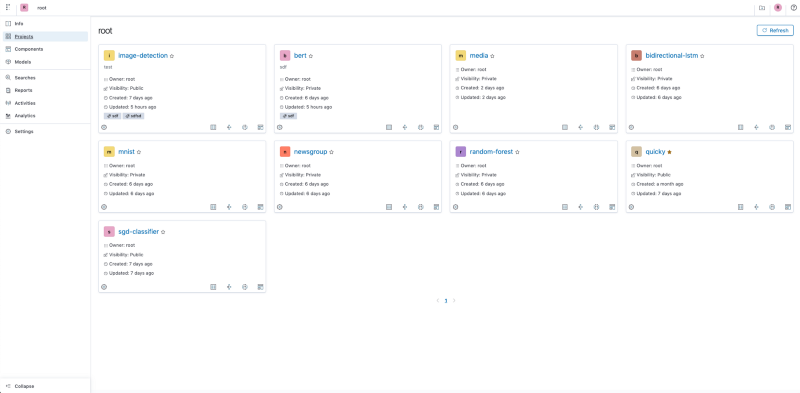800x393 pixels.
Task: Star the sgd-classifier project
Action: [163, 232]
